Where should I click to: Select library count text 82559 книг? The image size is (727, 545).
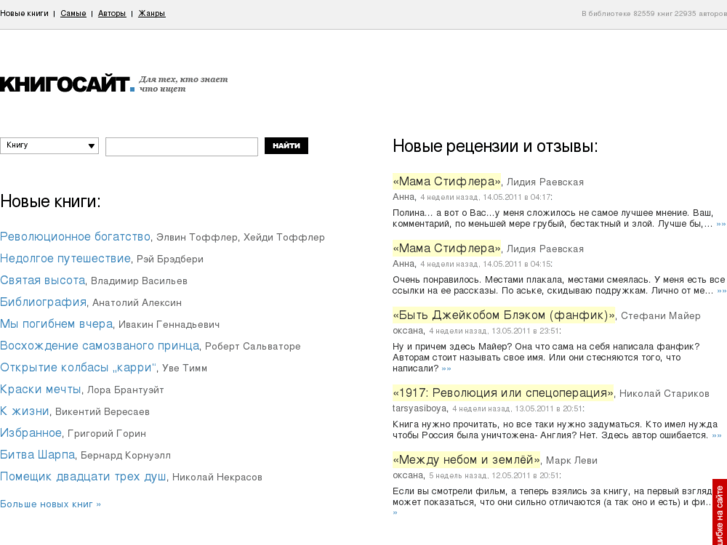coord(653,13)
